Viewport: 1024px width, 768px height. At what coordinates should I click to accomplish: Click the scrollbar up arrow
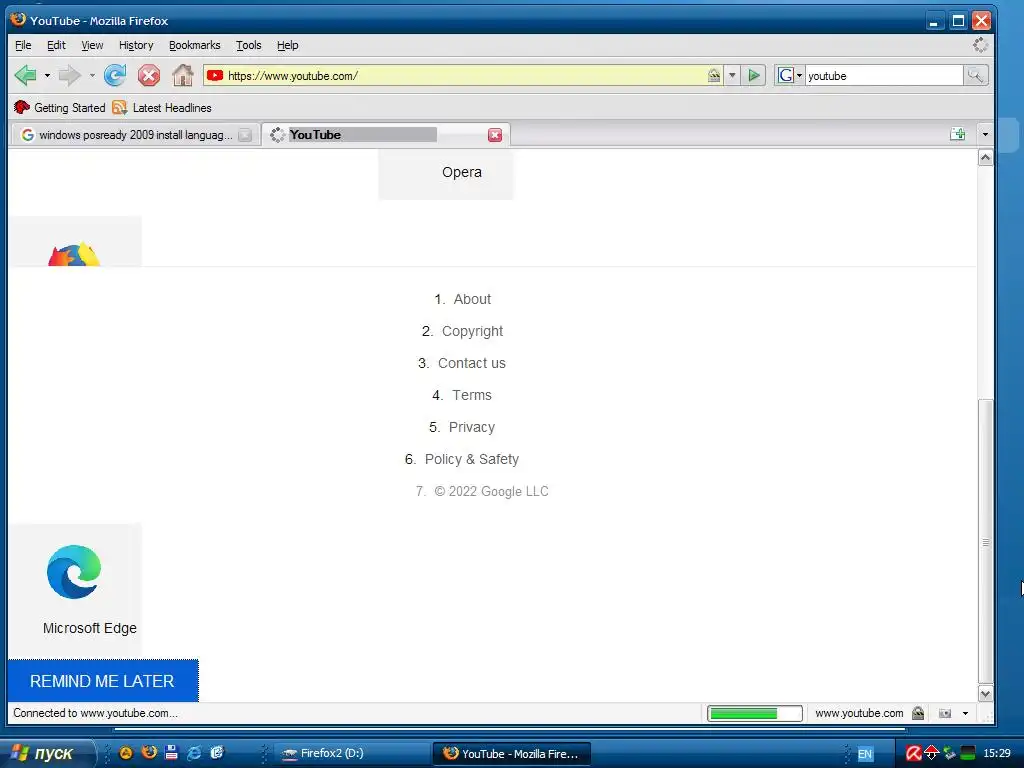(985, 157)
